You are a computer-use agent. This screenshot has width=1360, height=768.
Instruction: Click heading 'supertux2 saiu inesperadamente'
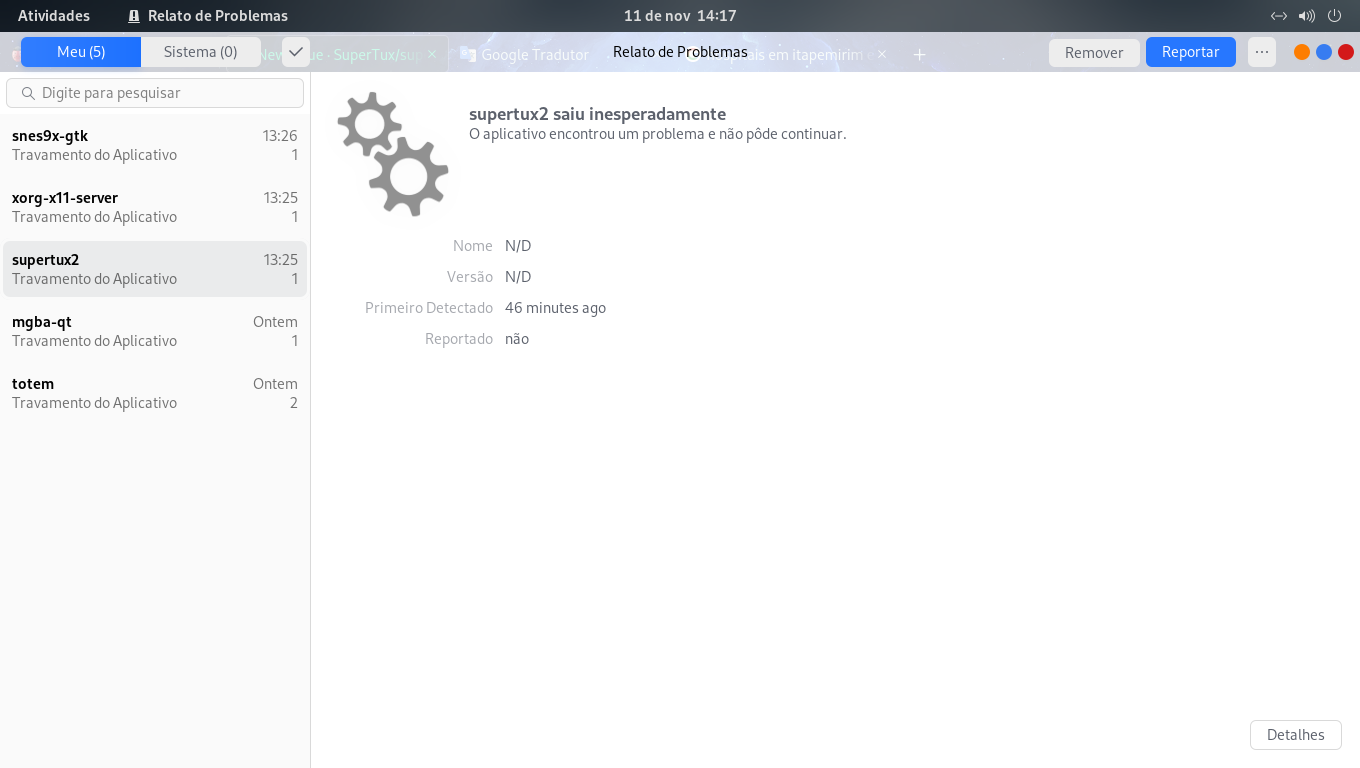click(x=597, y=114)
